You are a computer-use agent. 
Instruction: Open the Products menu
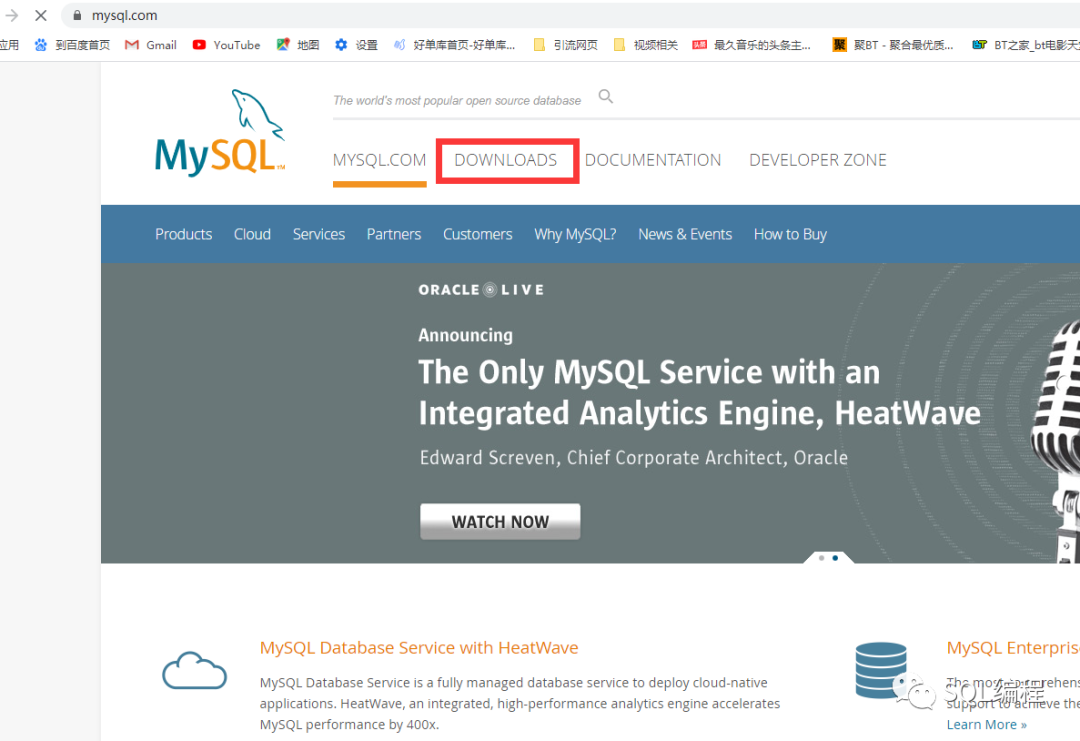point(183,234)
